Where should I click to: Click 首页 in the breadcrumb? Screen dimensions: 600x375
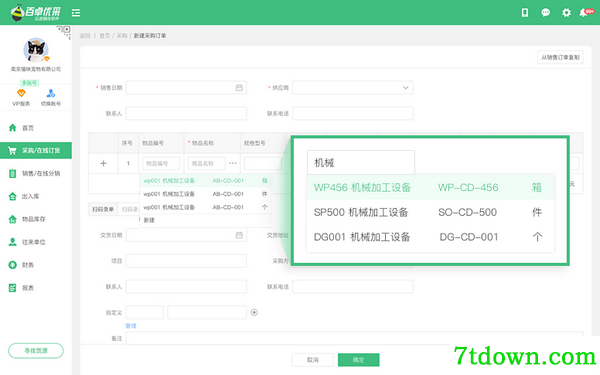click(x=104, y=36)
